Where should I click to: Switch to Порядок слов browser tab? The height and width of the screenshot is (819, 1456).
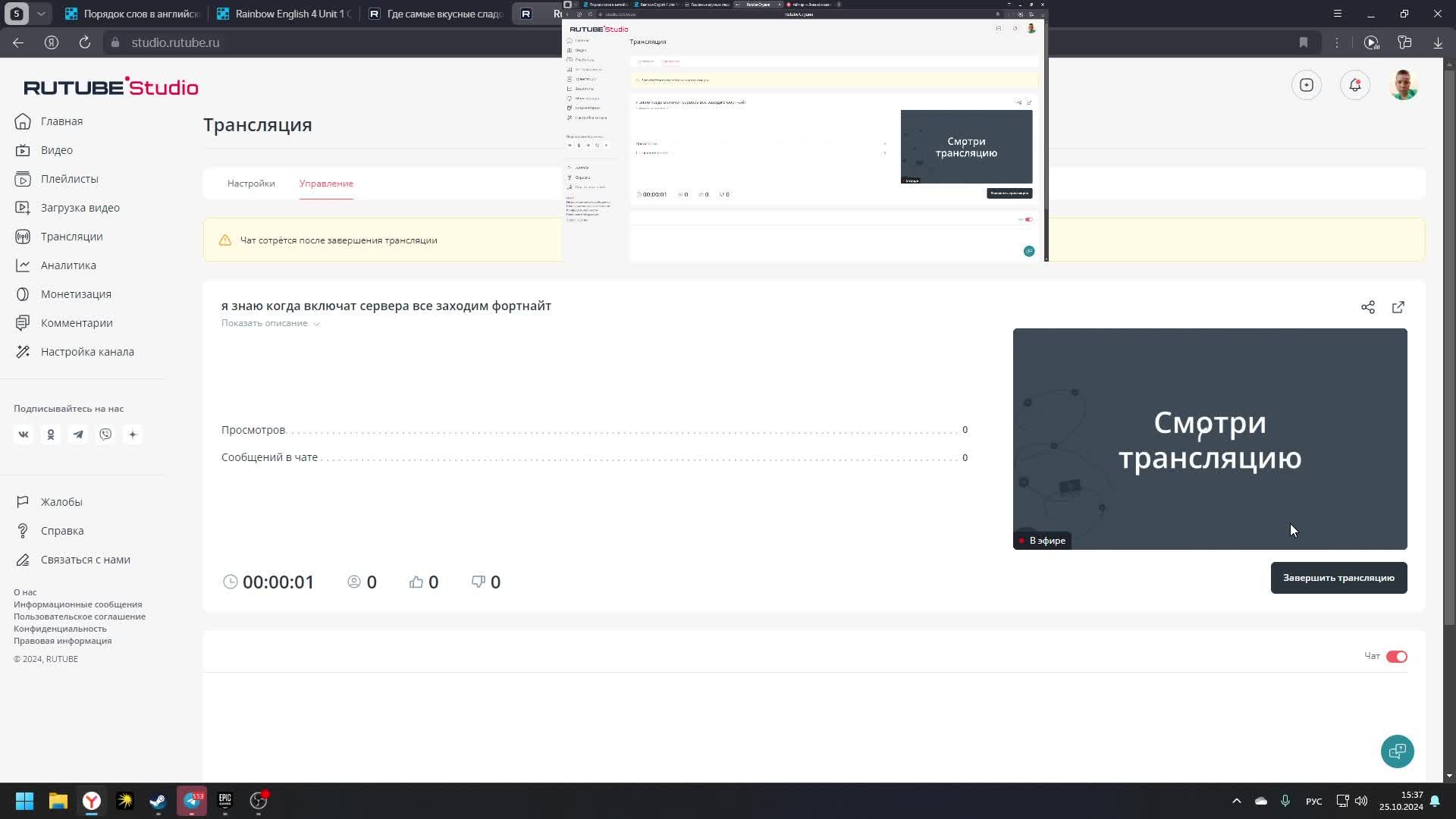(132, 14)
